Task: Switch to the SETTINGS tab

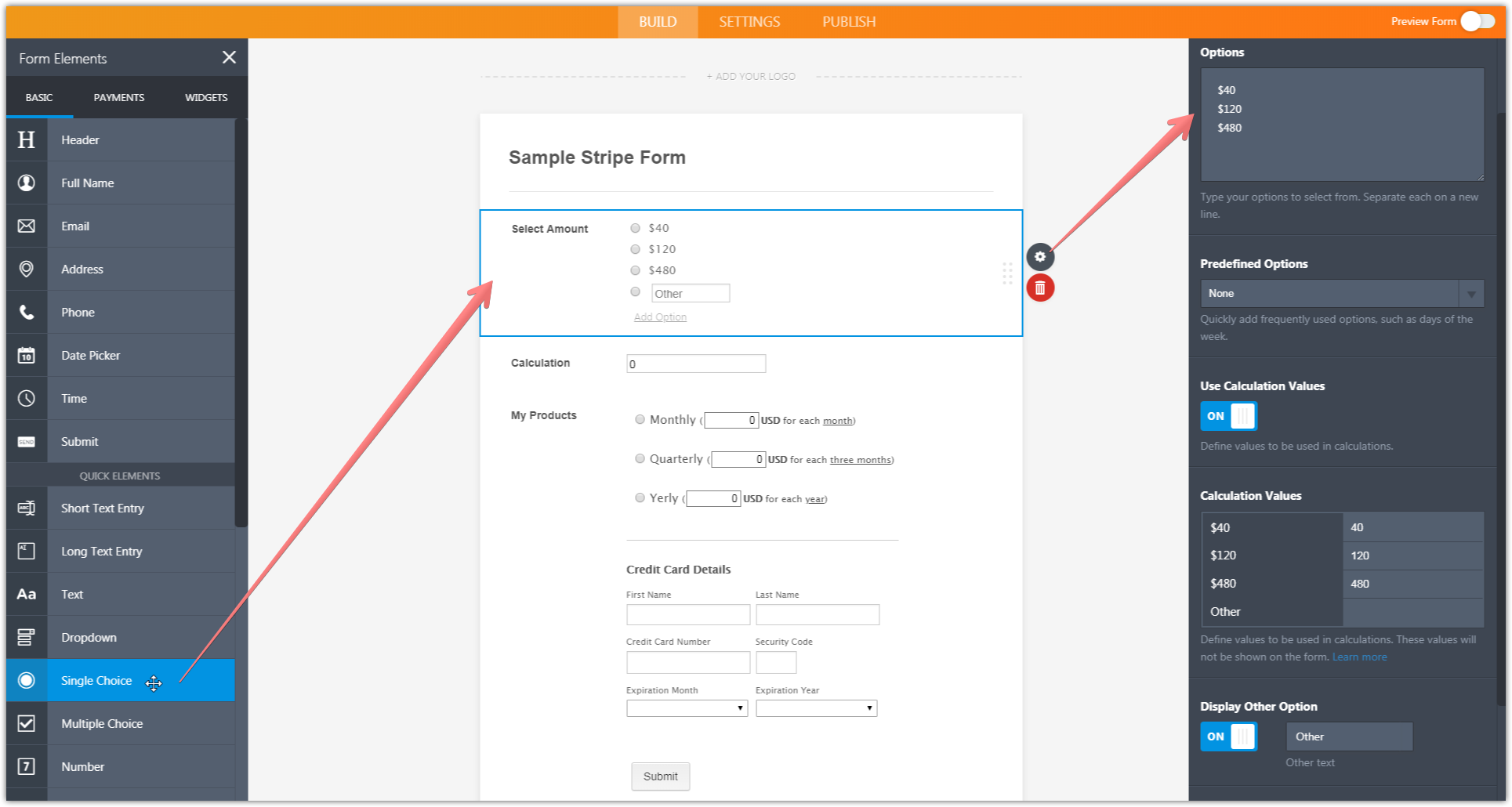Action: 749,21
